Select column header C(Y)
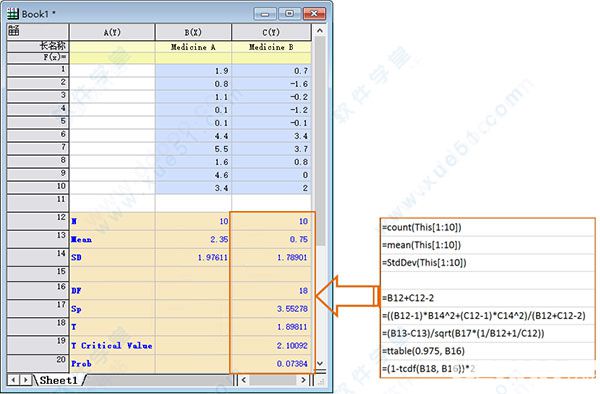The height and width of the screenshot is (394, 600). click(x=271, y=32)
